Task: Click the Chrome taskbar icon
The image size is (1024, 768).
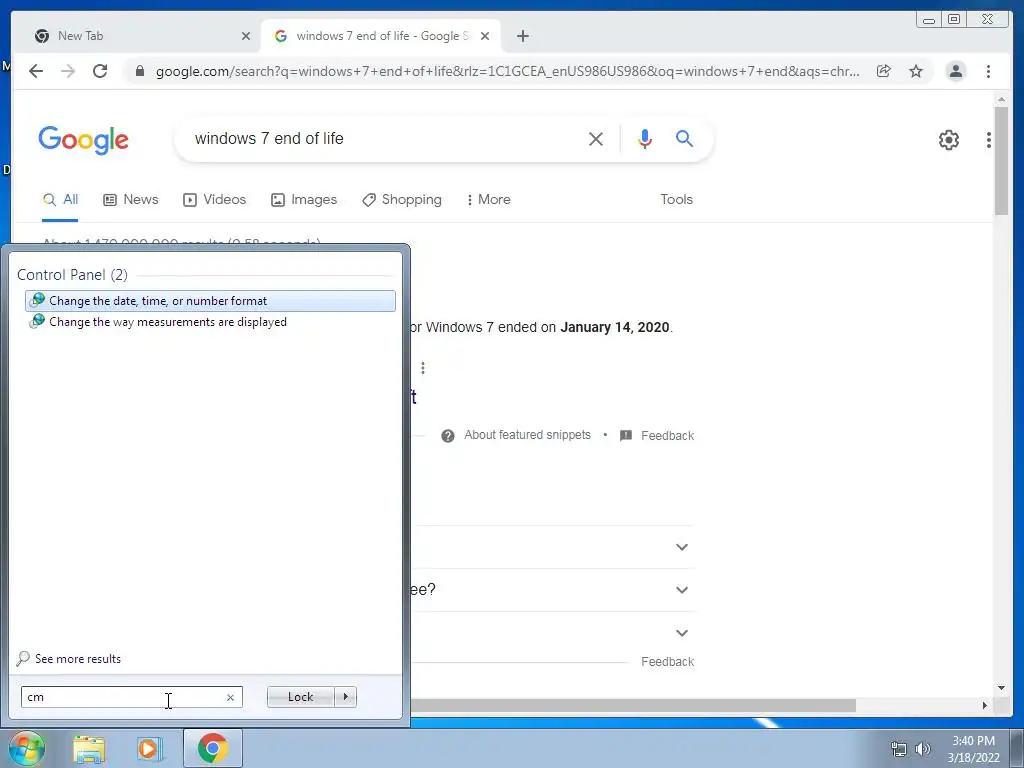Action: click(212, 748)
